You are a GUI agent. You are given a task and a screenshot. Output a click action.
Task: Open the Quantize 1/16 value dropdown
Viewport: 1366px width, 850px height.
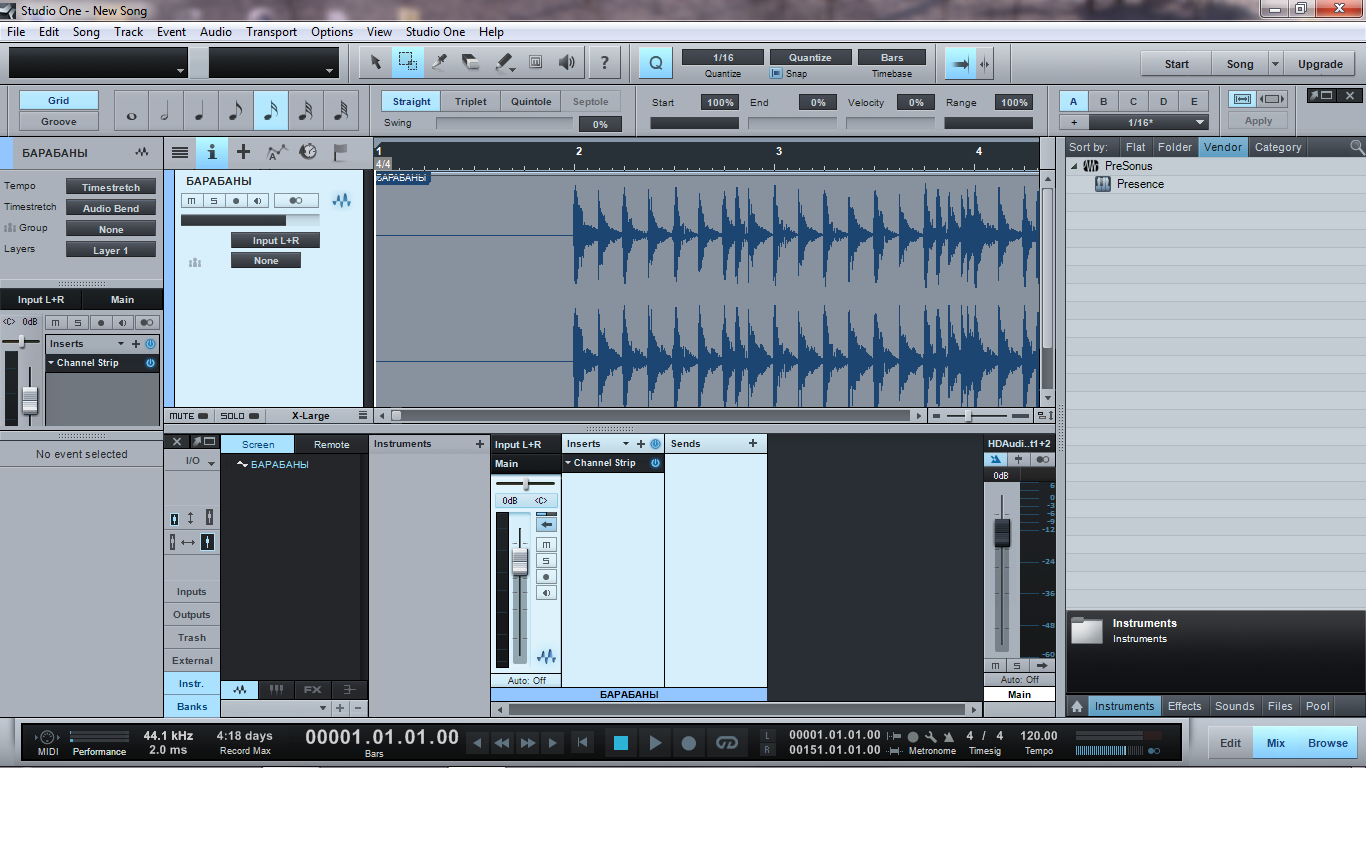(x=723, y=57)
